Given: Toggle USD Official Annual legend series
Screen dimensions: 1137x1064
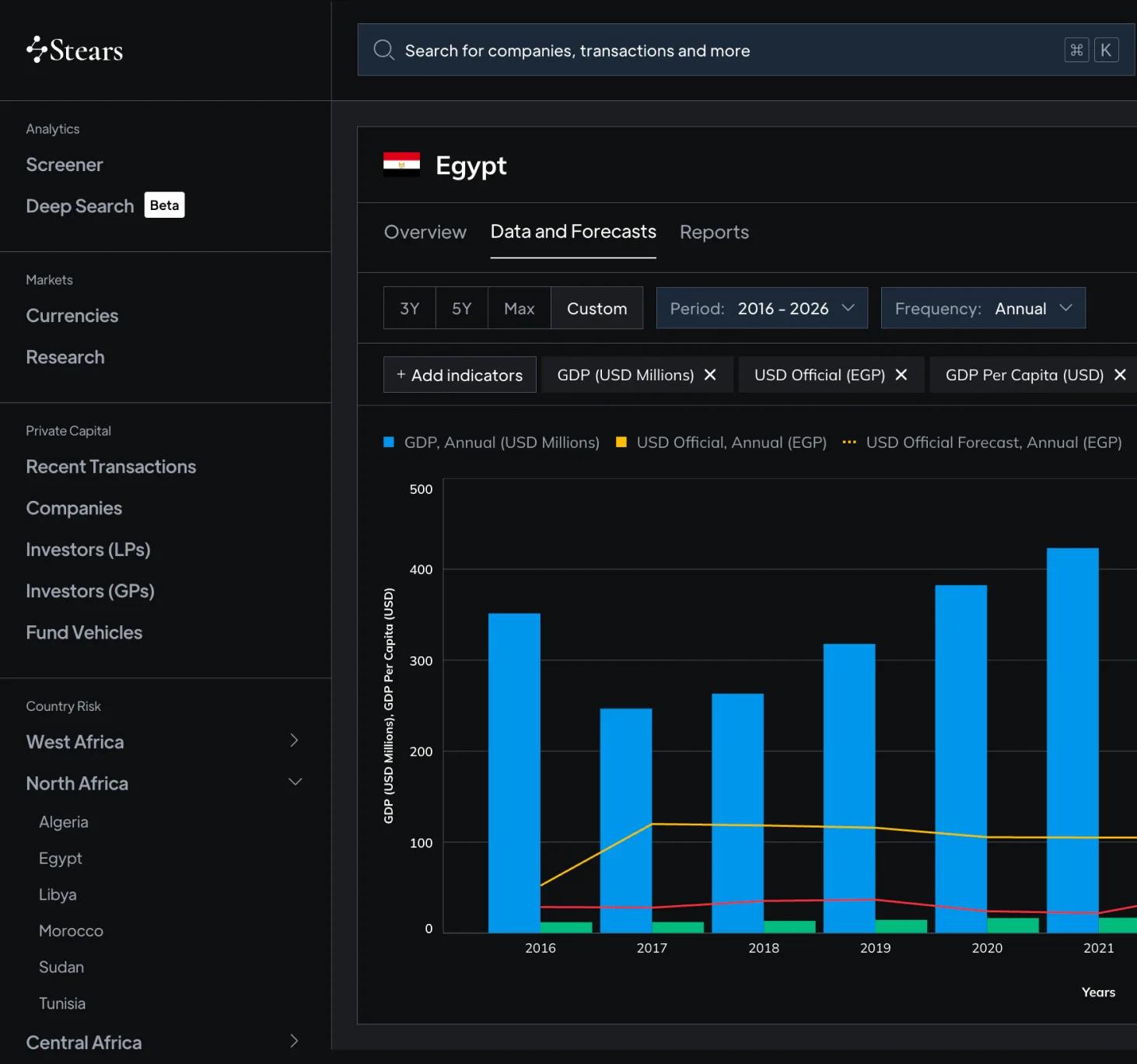Looking at the screenshot, I should pos(721,442).
